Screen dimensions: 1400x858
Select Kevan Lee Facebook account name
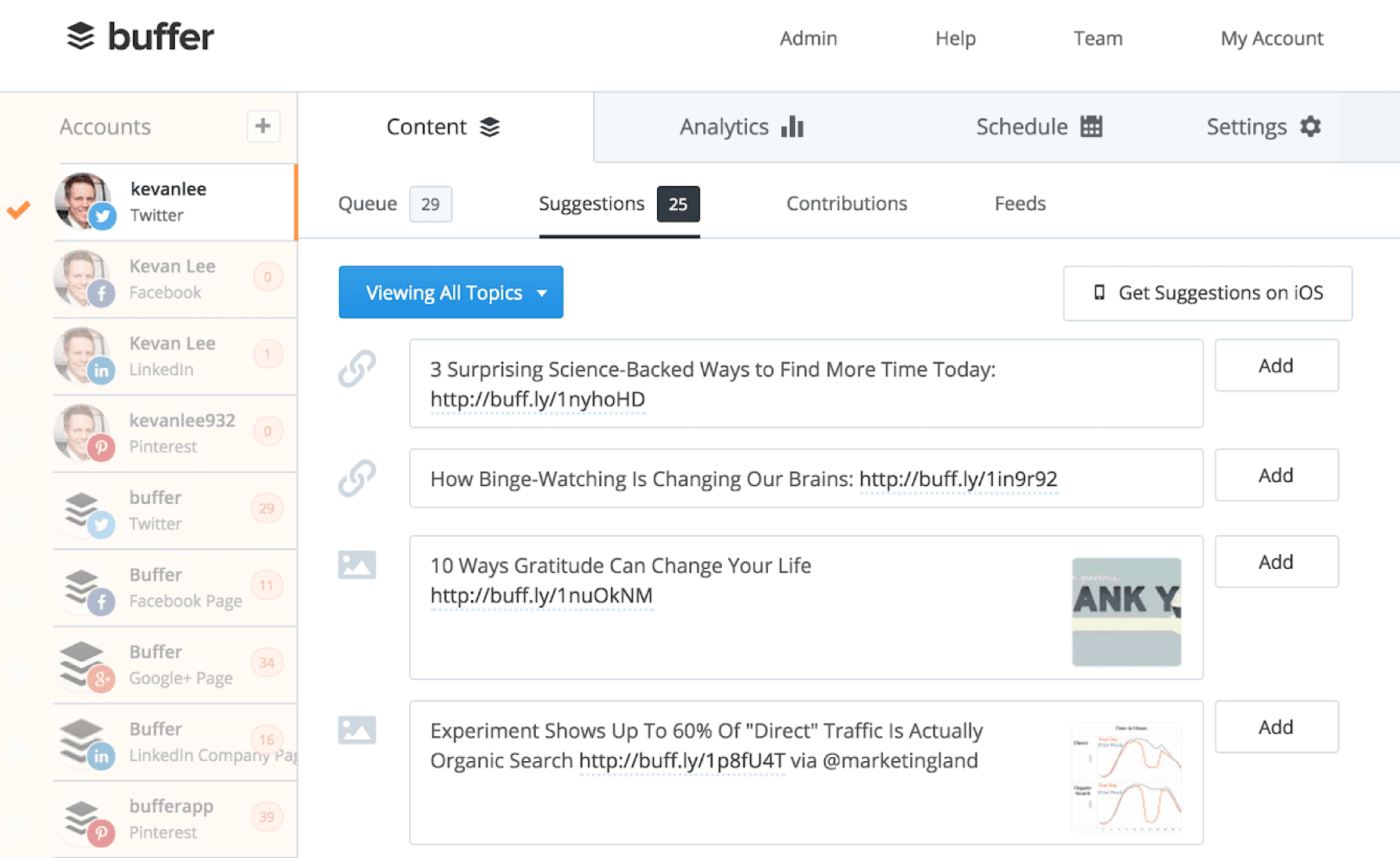pyautogui.click(x=172, y=266)
